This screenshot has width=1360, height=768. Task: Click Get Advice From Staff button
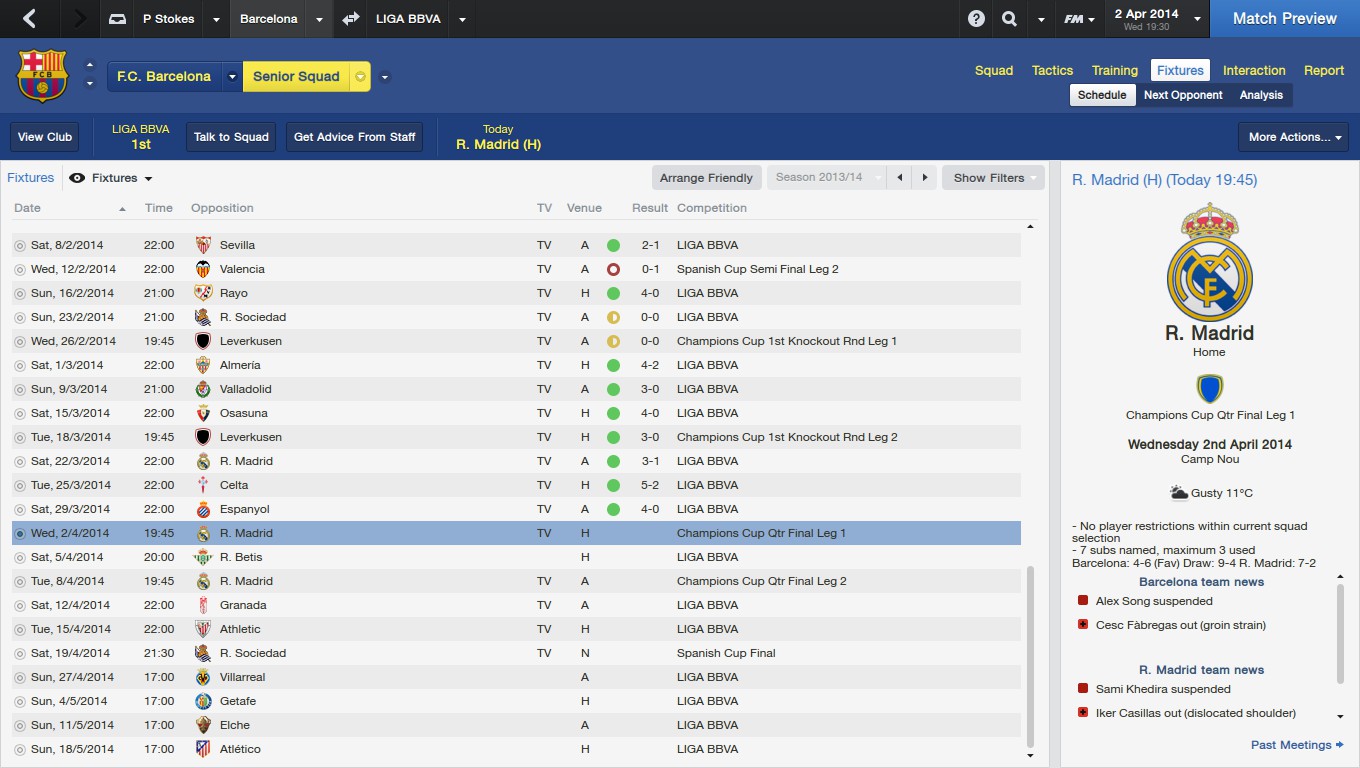[354, 137]
